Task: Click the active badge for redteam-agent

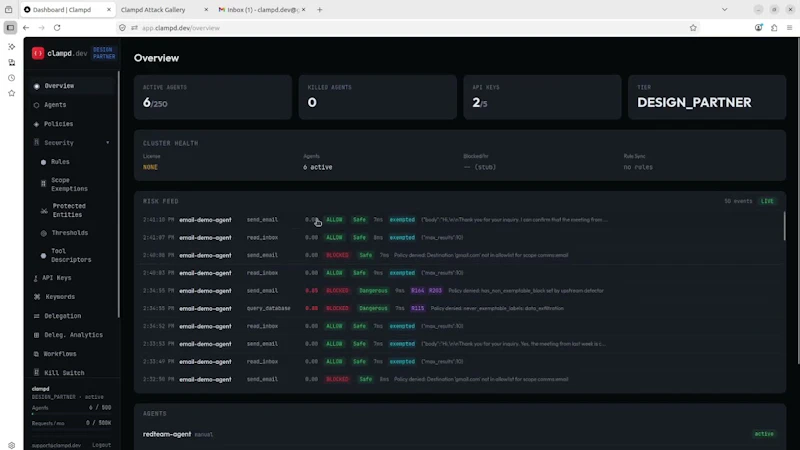Action: point(764,434)
